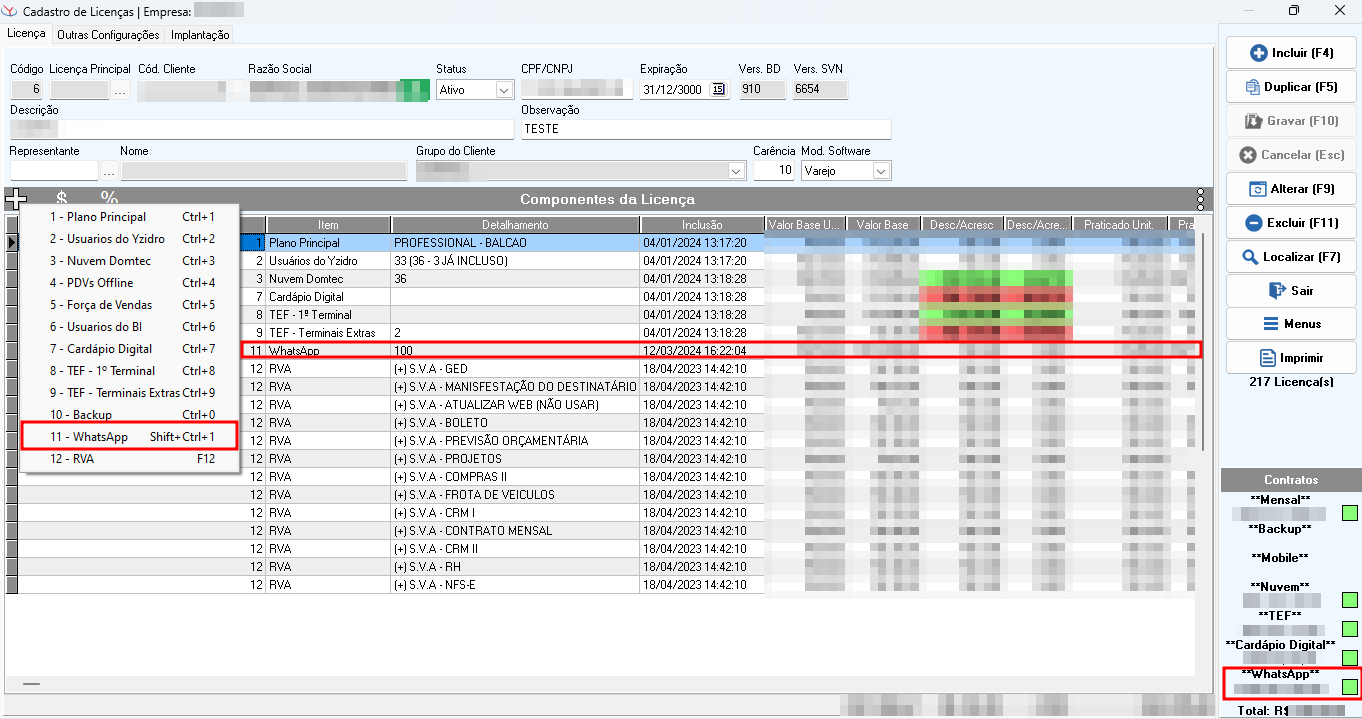Pick '7 - Cardápio Digital' from the menu
The width and height of the screenshot is (1362, 719).
pos(130,349)
